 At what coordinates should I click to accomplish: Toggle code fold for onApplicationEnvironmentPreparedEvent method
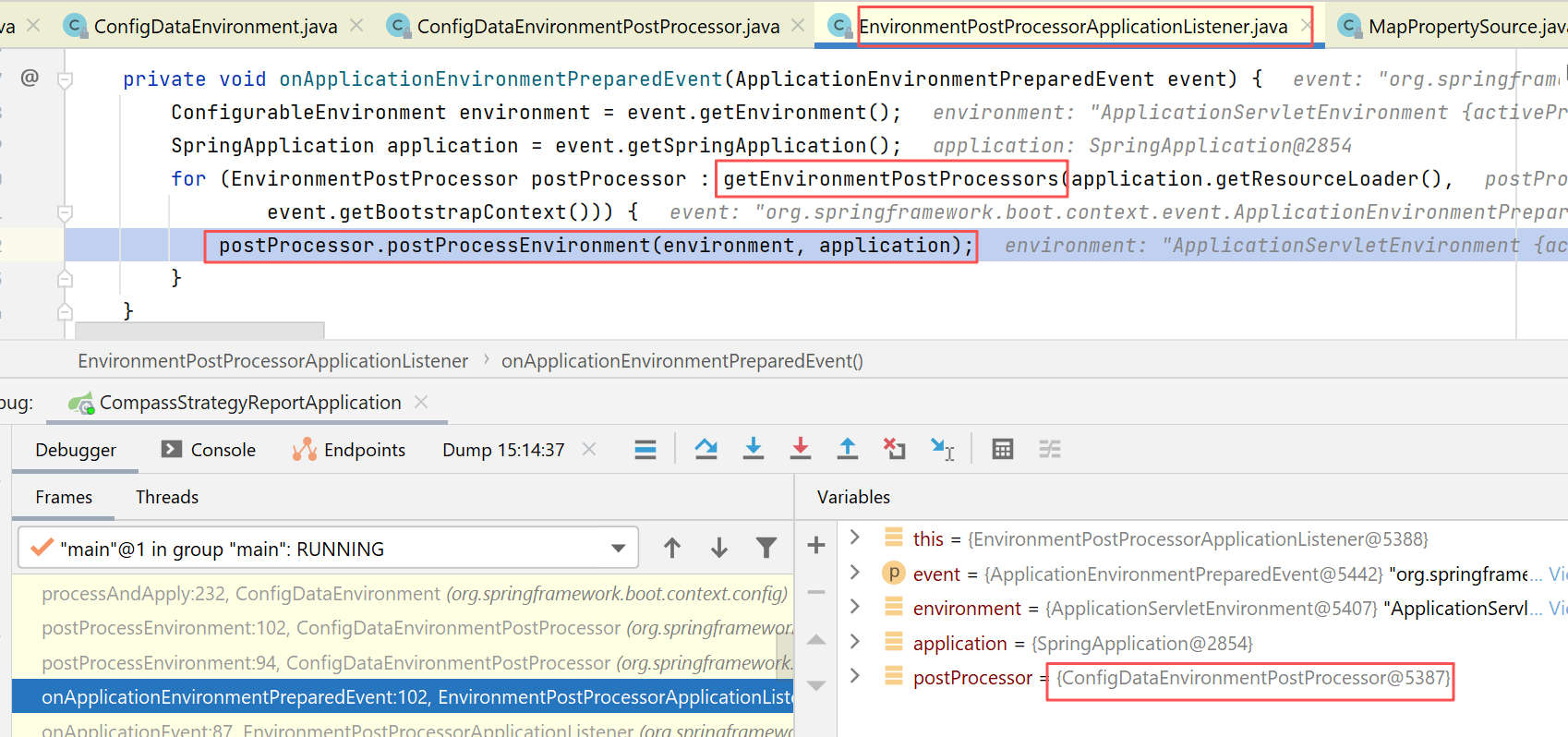[65, 80]
